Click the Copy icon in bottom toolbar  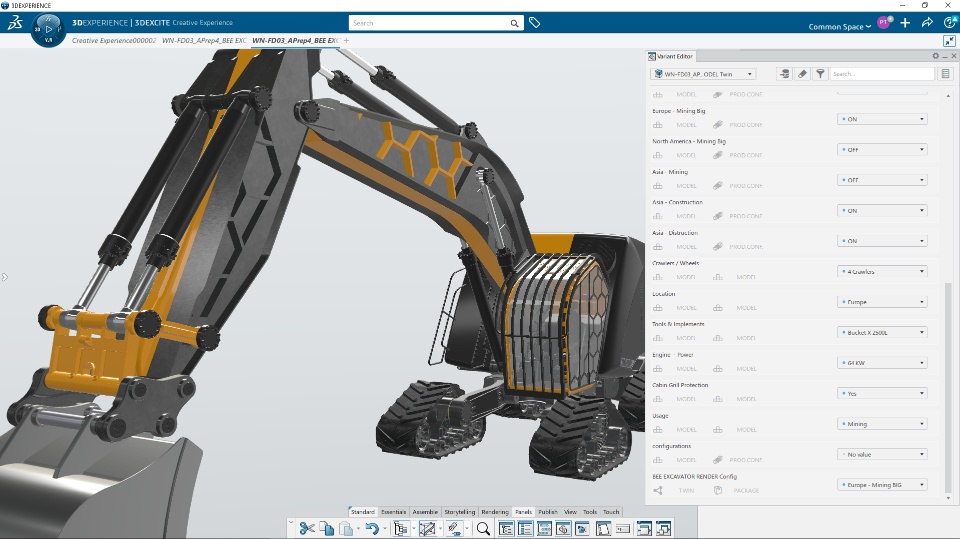click(x=327, y=529)
